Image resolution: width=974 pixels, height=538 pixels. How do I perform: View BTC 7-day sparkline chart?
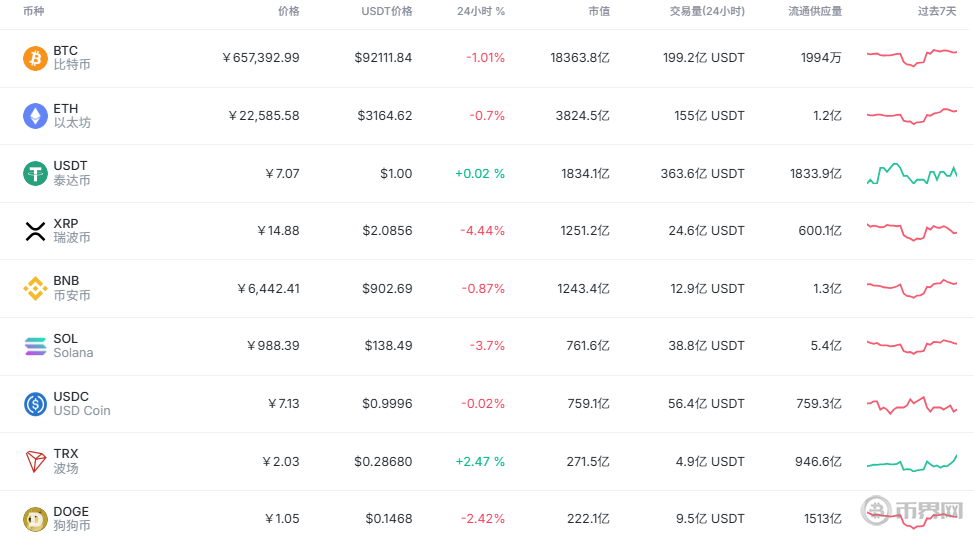(911, 57)
